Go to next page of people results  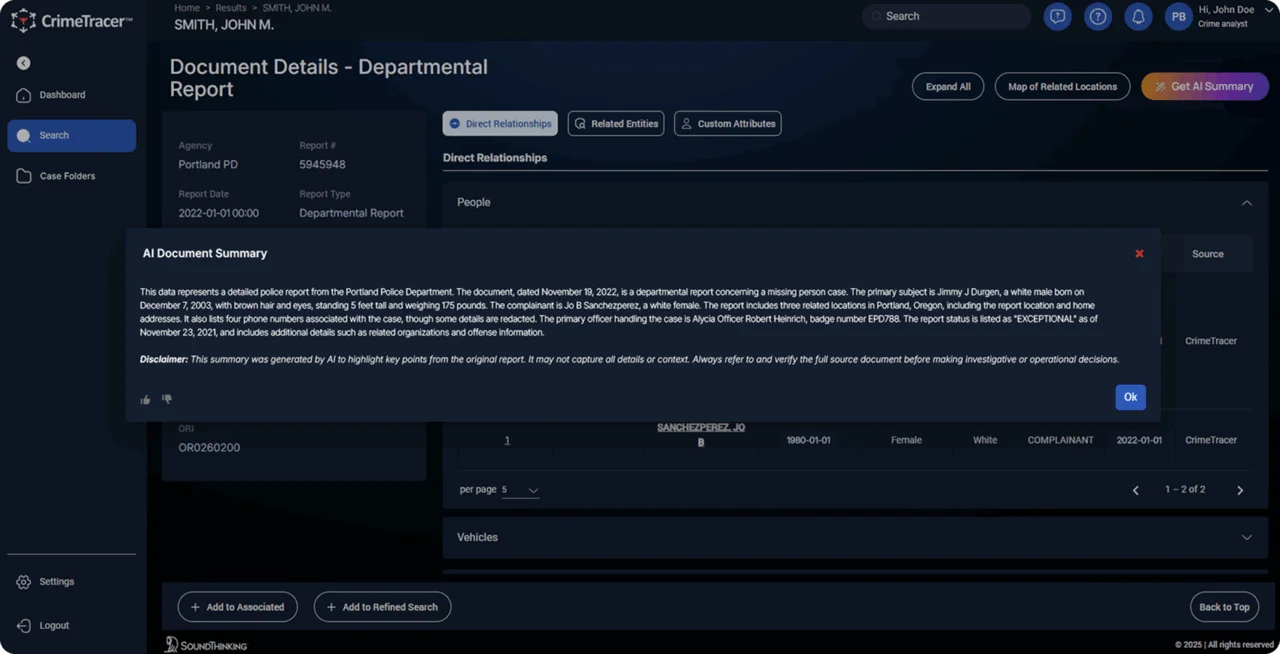[1240, 490]
